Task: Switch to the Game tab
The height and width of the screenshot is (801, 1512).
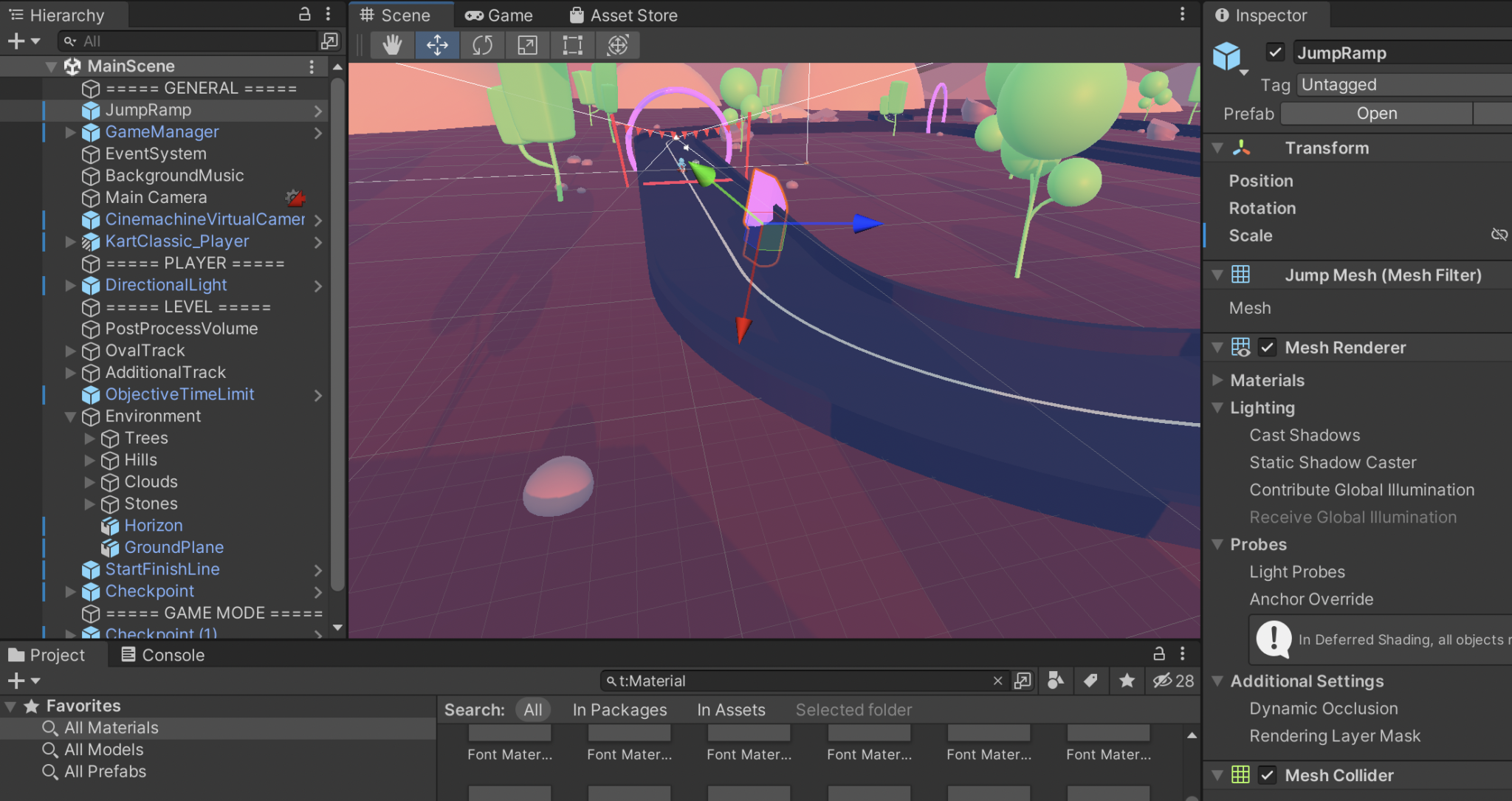Action: (x=499, y=16)
